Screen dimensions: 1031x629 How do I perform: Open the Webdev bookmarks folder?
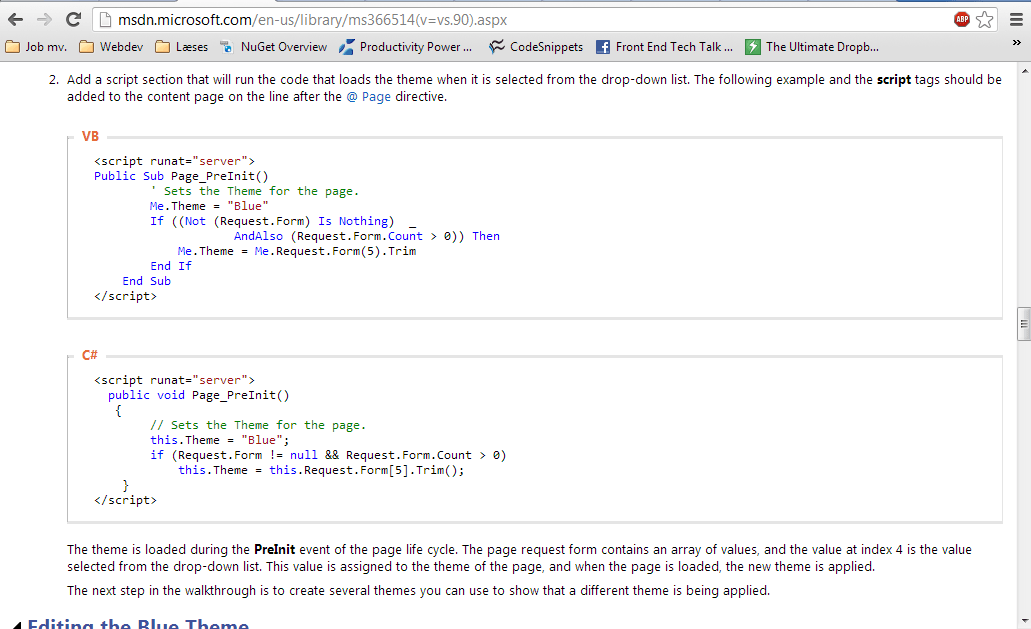pos(111,47)
